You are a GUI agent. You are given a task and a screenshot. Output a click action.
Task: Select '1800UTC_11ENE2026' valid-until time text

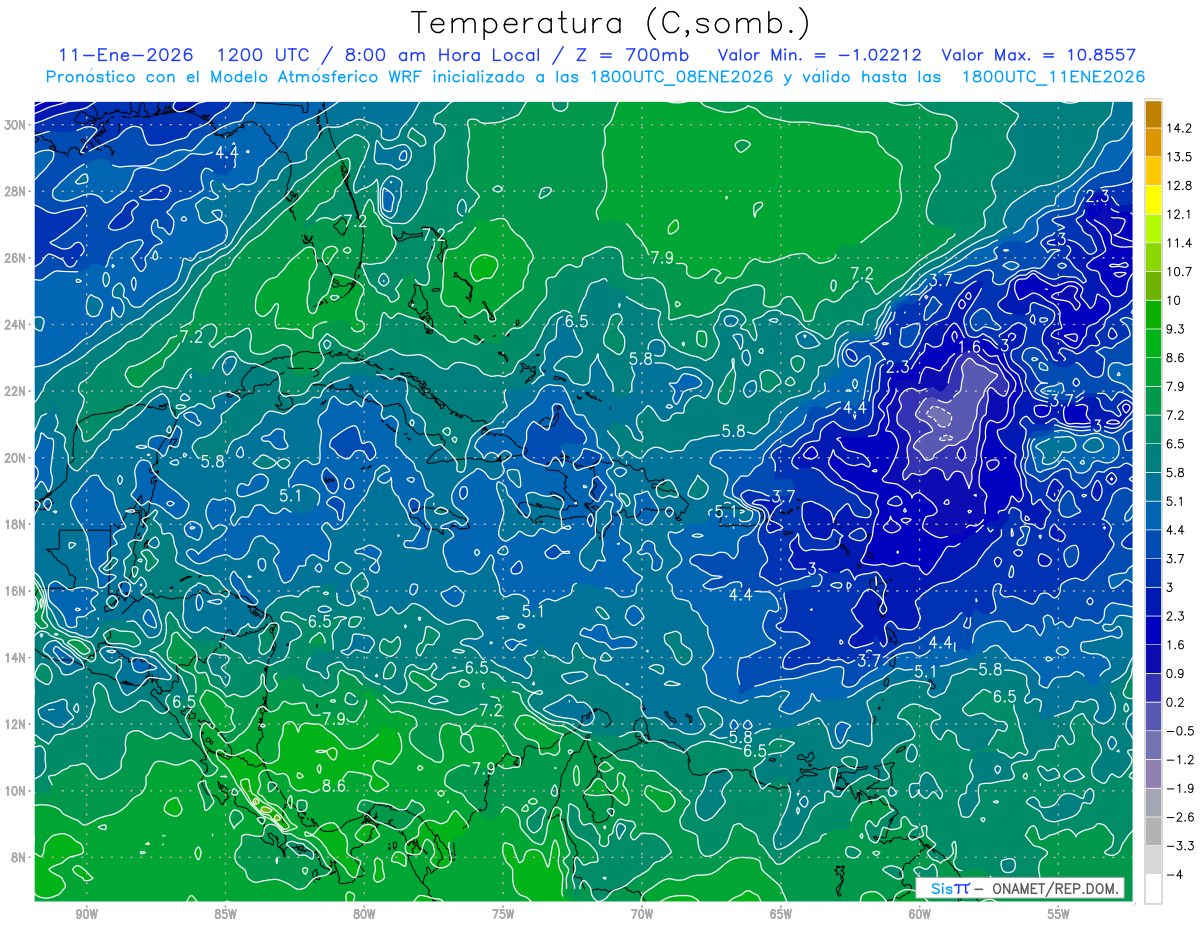(1053, 77)
